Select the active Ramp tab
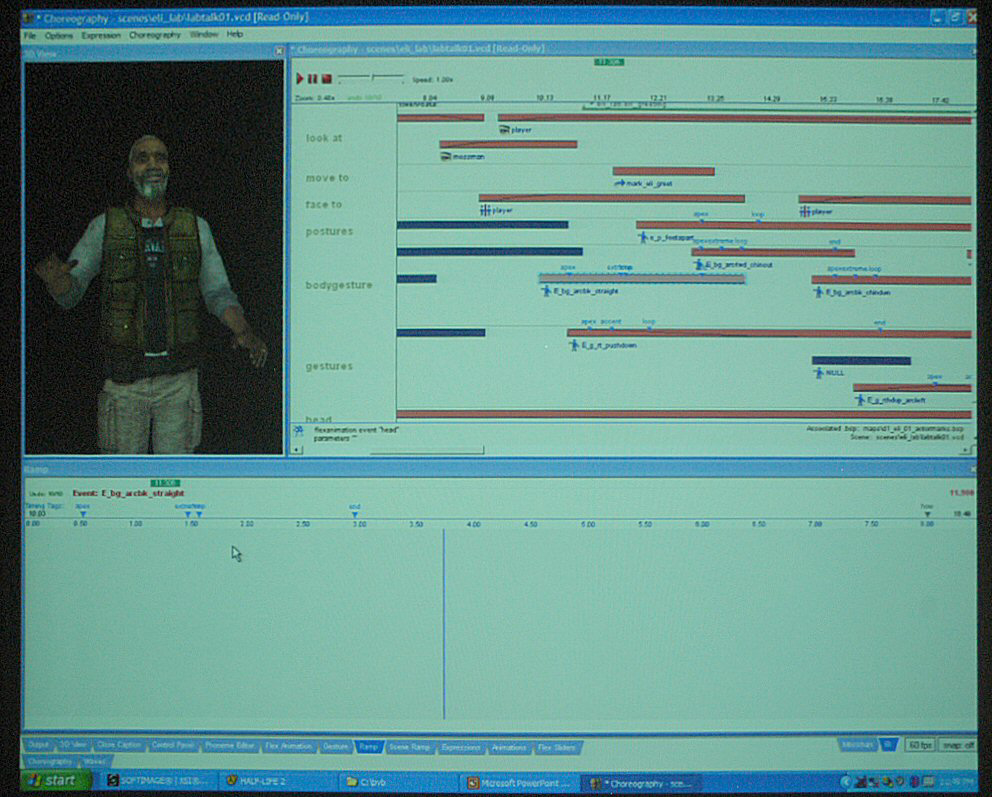This screenshot has width=992, height=797. pyautogui.click(x=369, y=747)
